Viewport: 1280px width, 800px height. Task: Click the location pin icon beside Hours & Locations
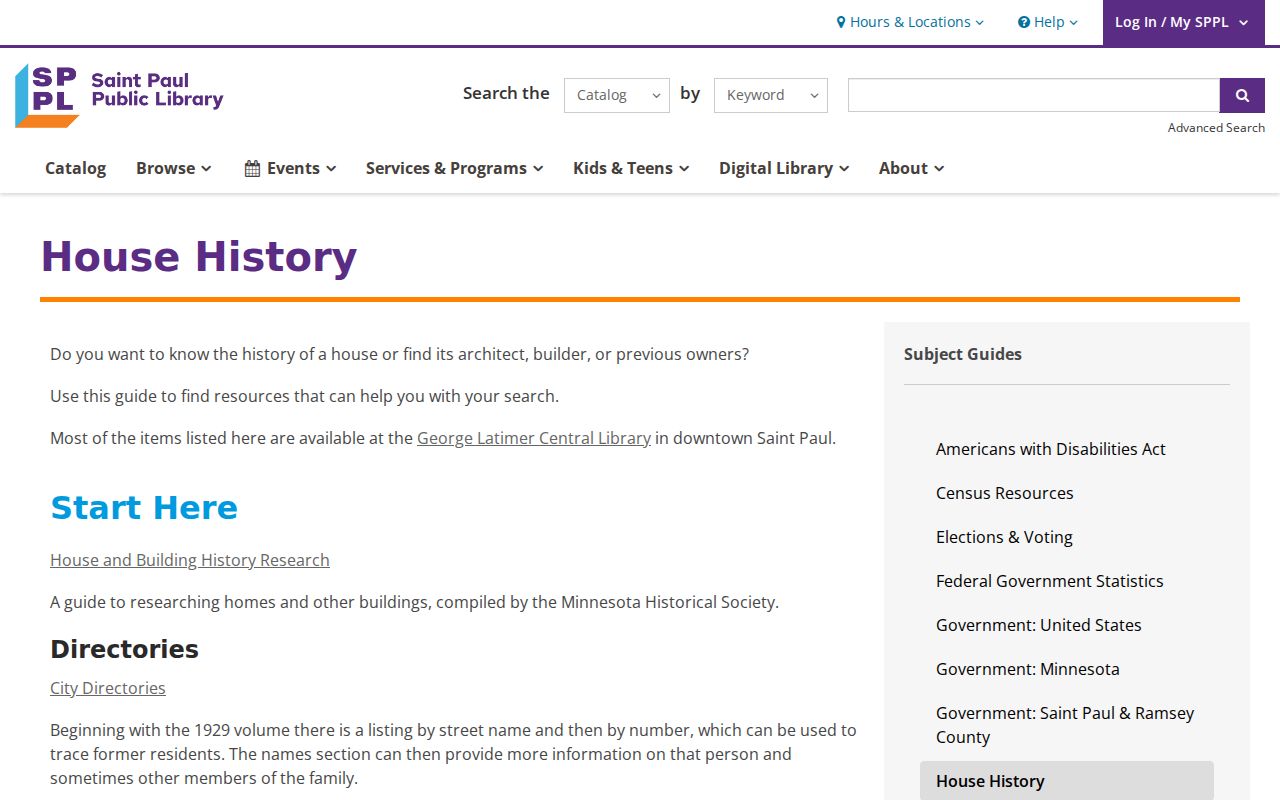[841, 22]
